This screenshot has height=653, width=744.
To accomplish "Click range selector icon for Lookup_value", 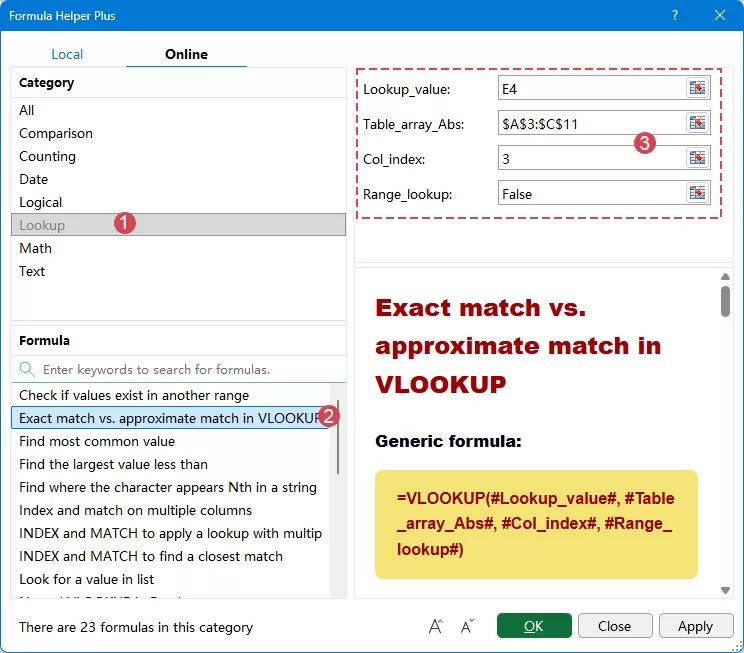I will pos(697,88).
